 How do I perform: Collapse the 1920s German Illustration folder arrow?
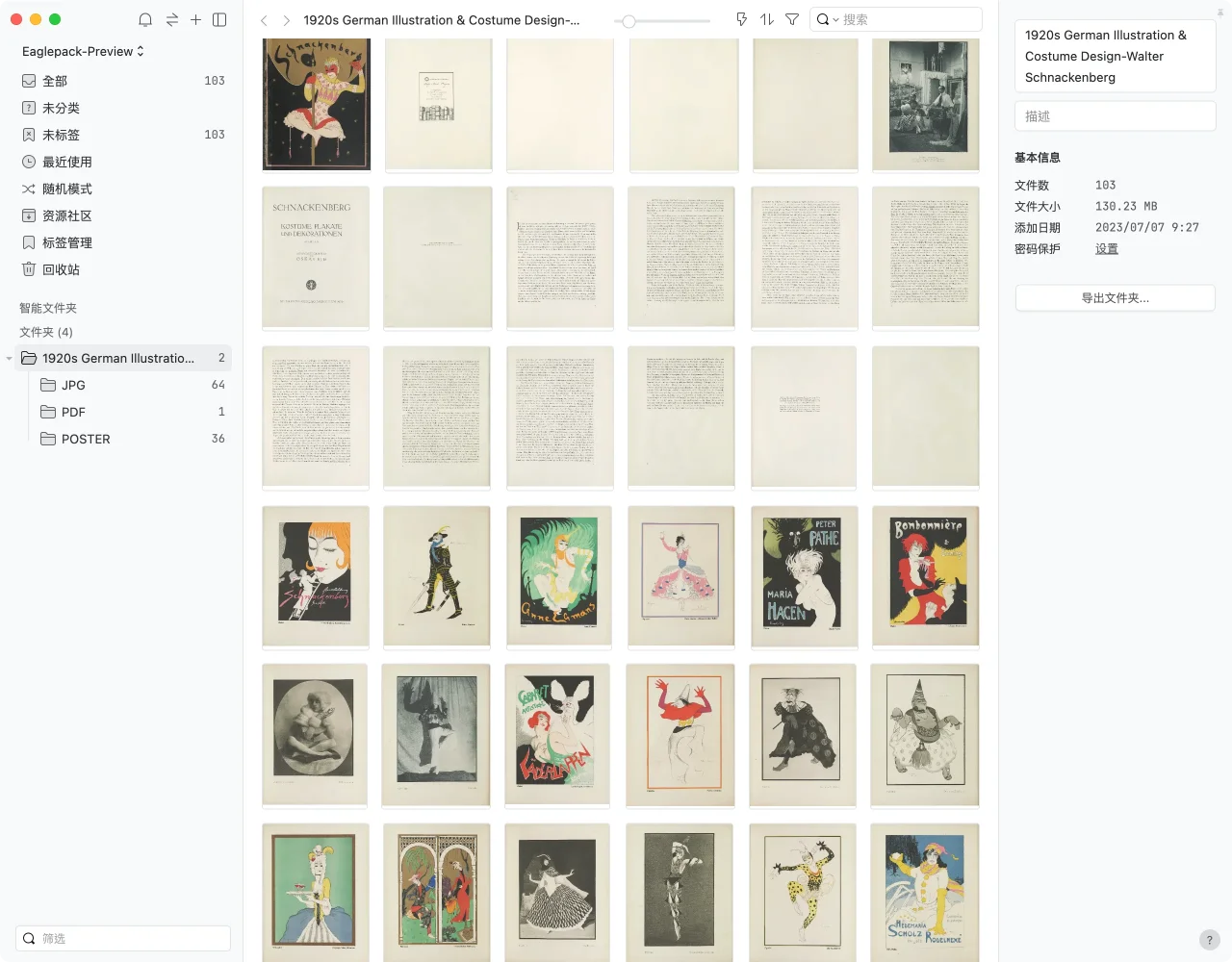click(10, 358)
